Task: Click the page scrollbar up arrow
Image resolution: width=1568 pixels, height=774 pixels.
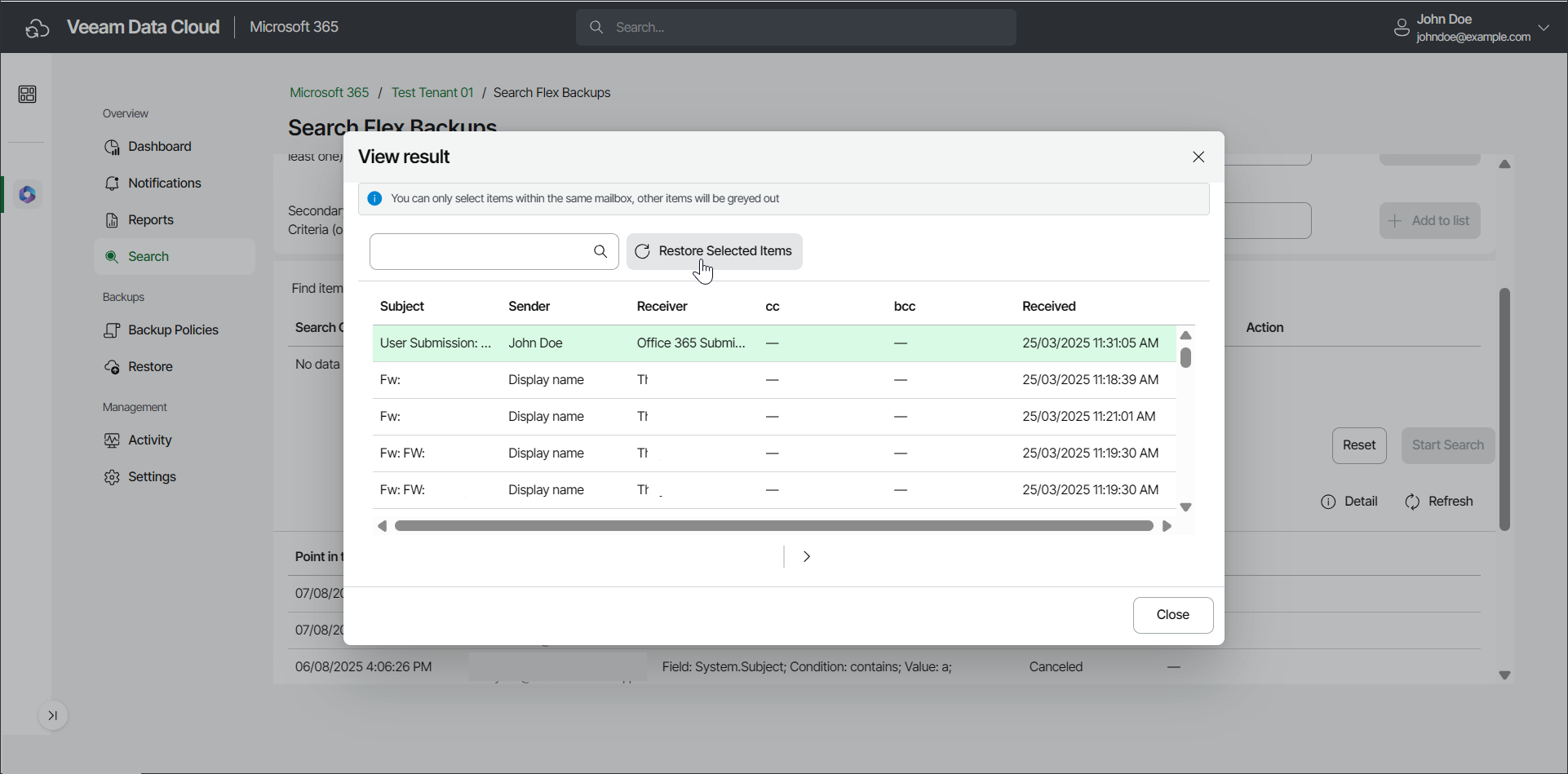Action: (x=1505, y=165)
